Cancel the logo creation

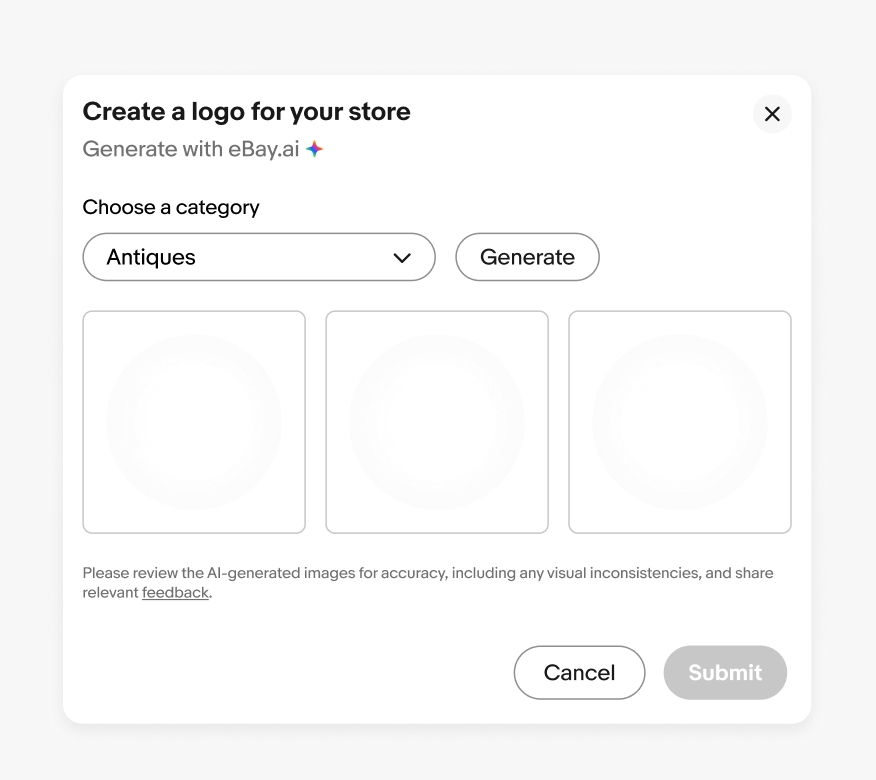[x=579, y=672]
